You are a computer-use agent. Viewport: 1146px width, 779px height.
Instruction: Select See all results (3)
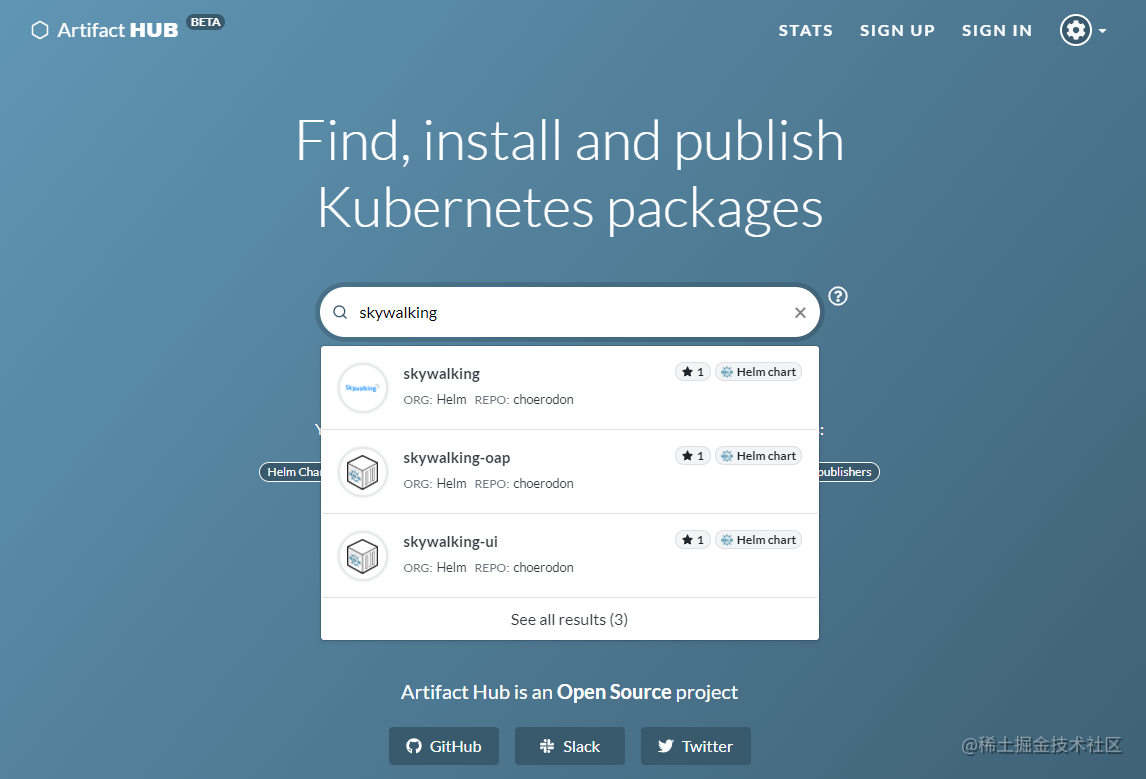pyautogui.click(x=569, y=620)
